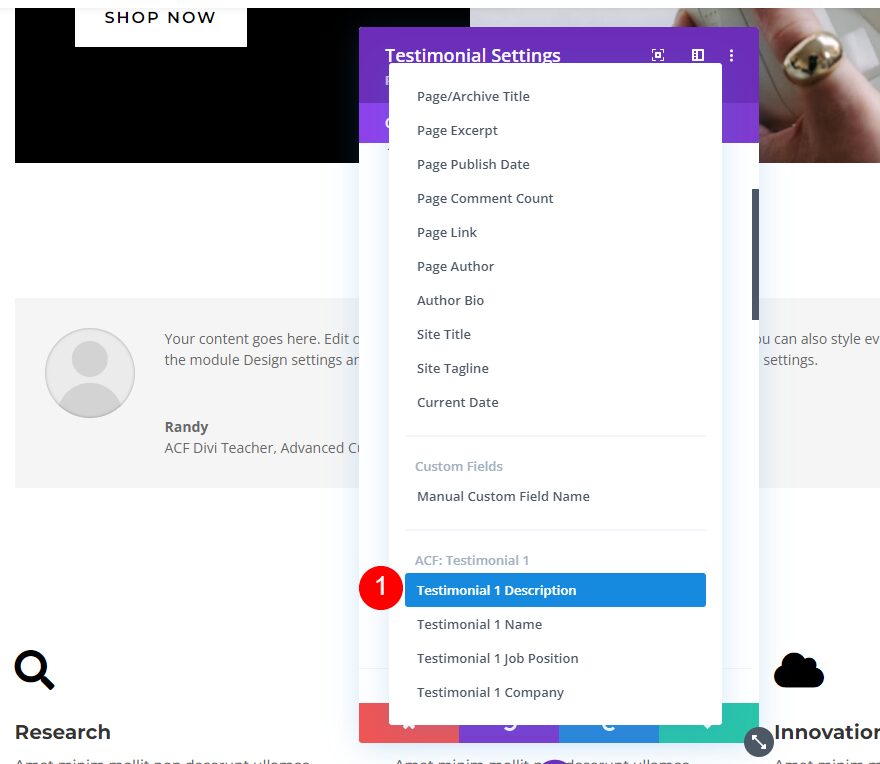Select Testimonial 1 Description option
The height and width of the screenshot is (764, 880).
tap(555, 590)
